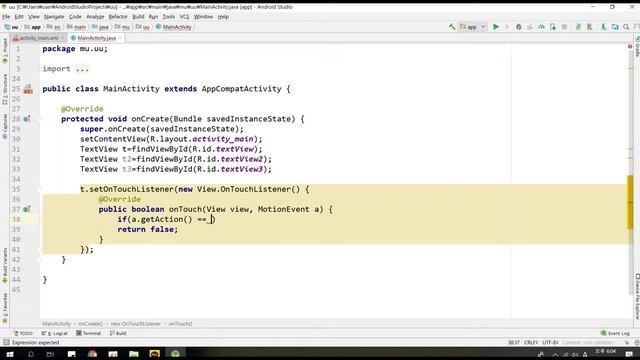Click the java breadcrumb in navigation bar
This screenshot has width=640, height=360.
(100, 27)
